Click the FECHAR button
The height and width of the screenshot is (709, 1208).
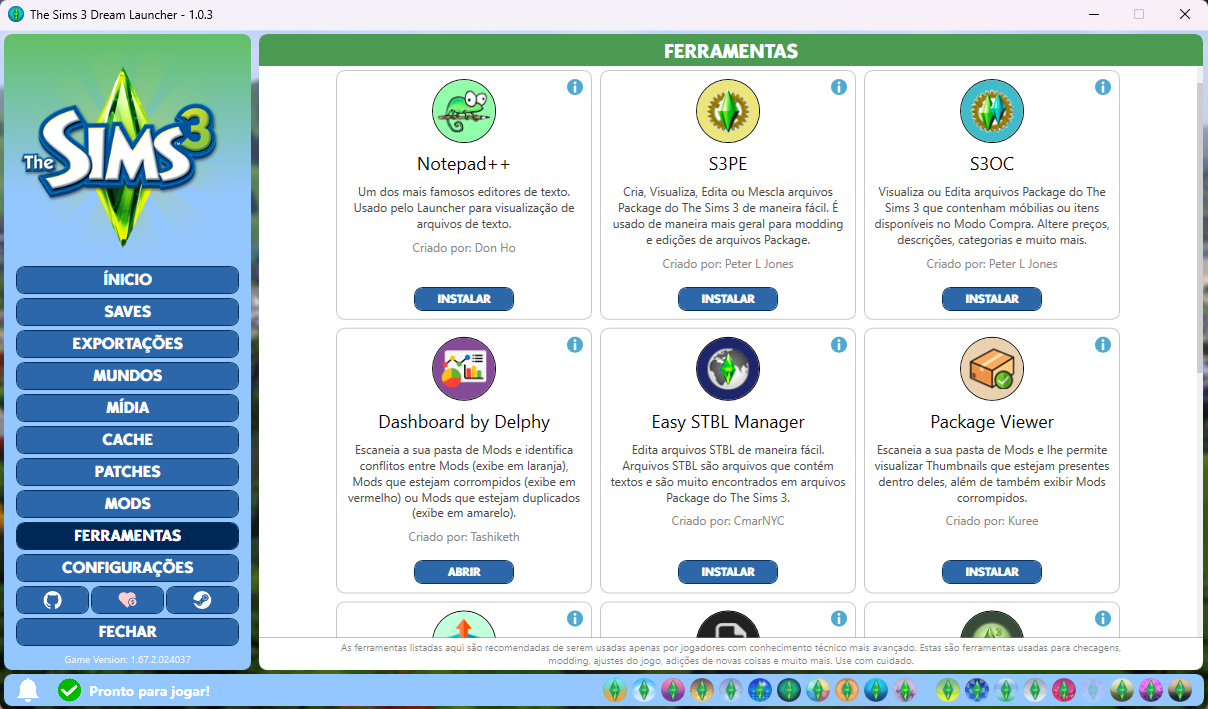tap(127, 632)
